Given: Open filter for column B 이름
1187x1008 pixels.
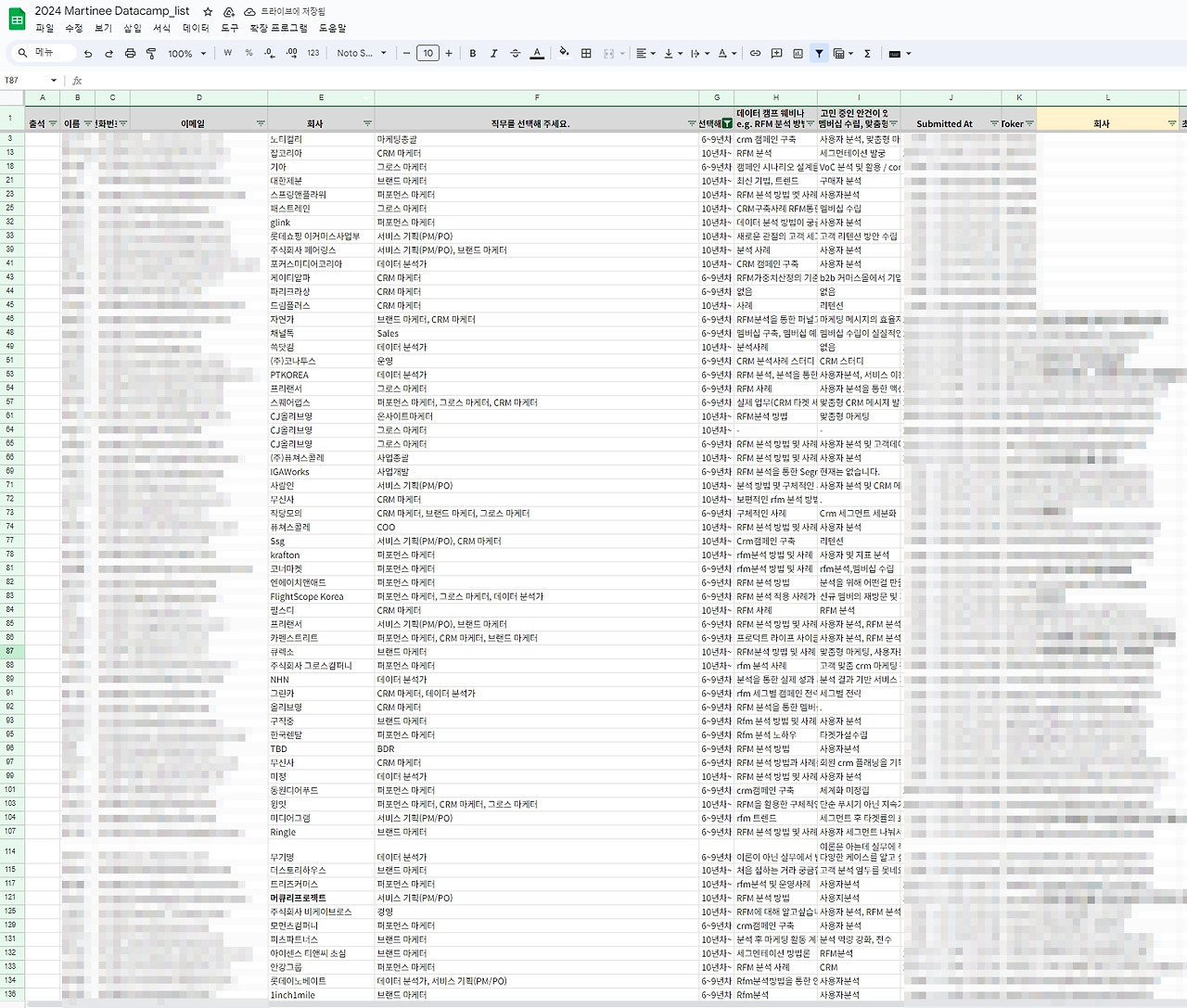Looking at the screenshot, I should coord(88,123).
